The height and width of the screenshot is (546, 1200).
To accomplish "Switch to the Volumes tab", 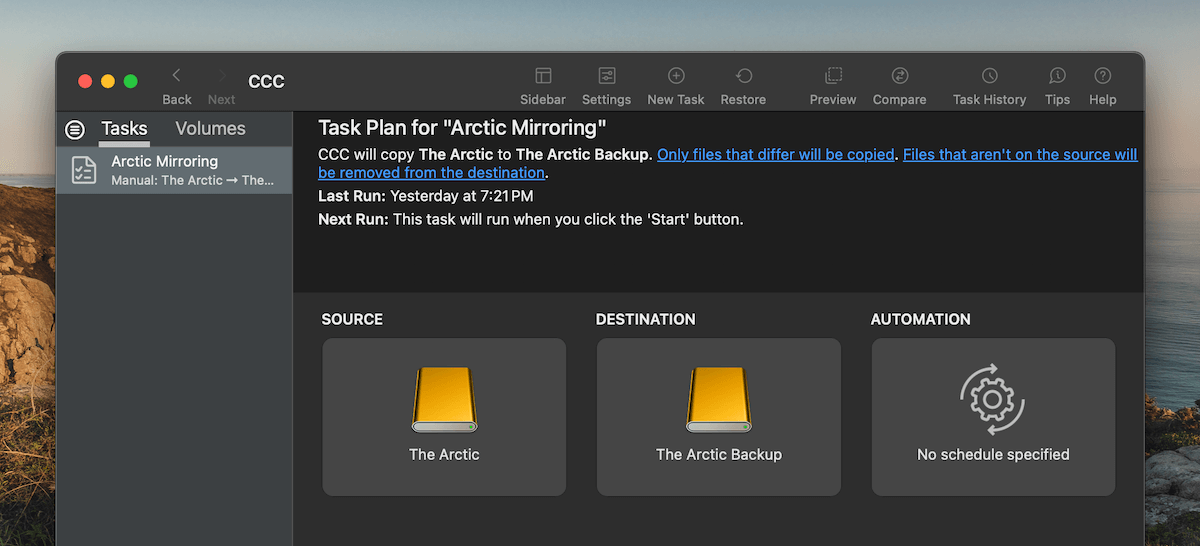I will pyautogui.click(x=210, y=129).
